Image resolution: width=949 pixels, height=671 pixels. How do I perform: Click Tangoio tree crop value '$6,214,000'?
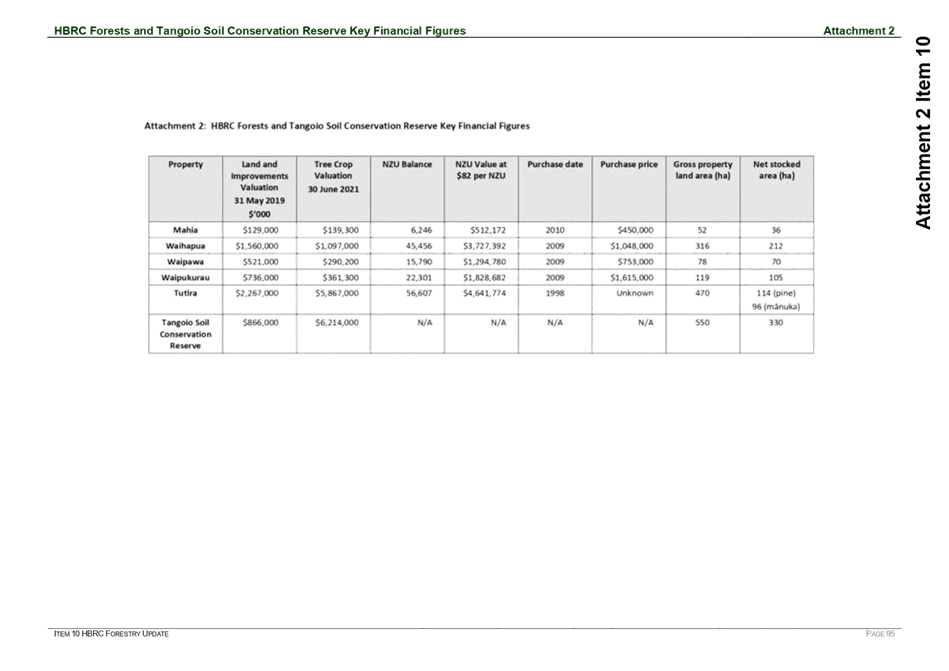click(337, 322)
